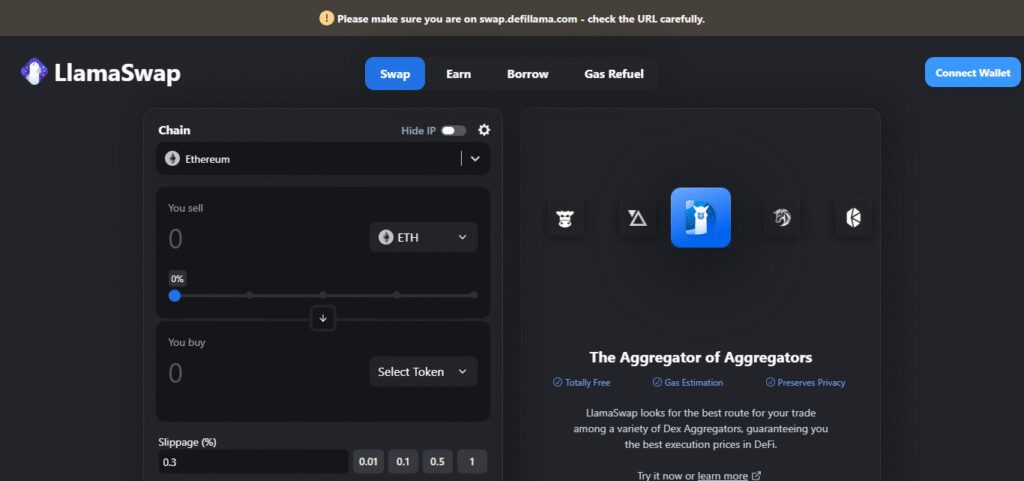Click the KyberSwap aggregator icon
The image size is (1024, 481).
[x=854, y=218]
